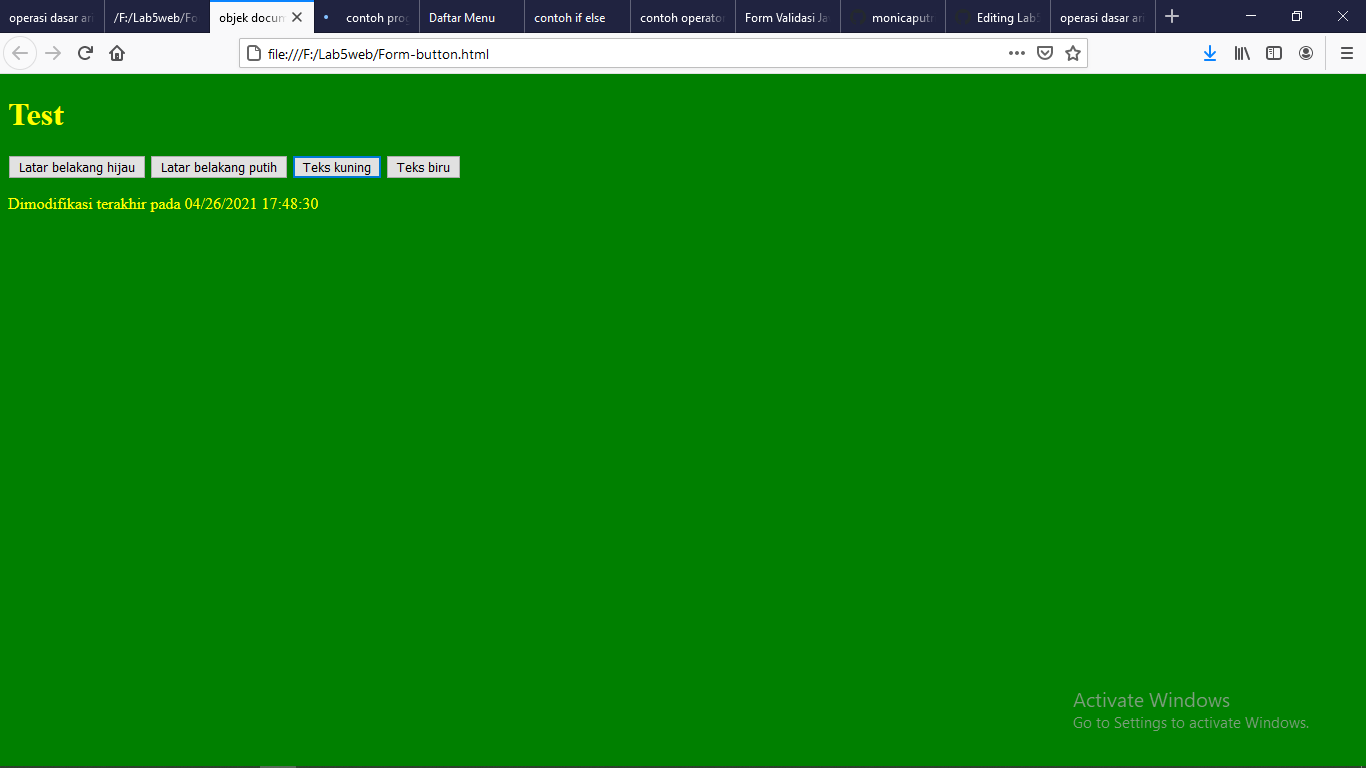The image size is (1366, 768).
Task: Click the Firefox Account profile icon
Action: 1306,53
